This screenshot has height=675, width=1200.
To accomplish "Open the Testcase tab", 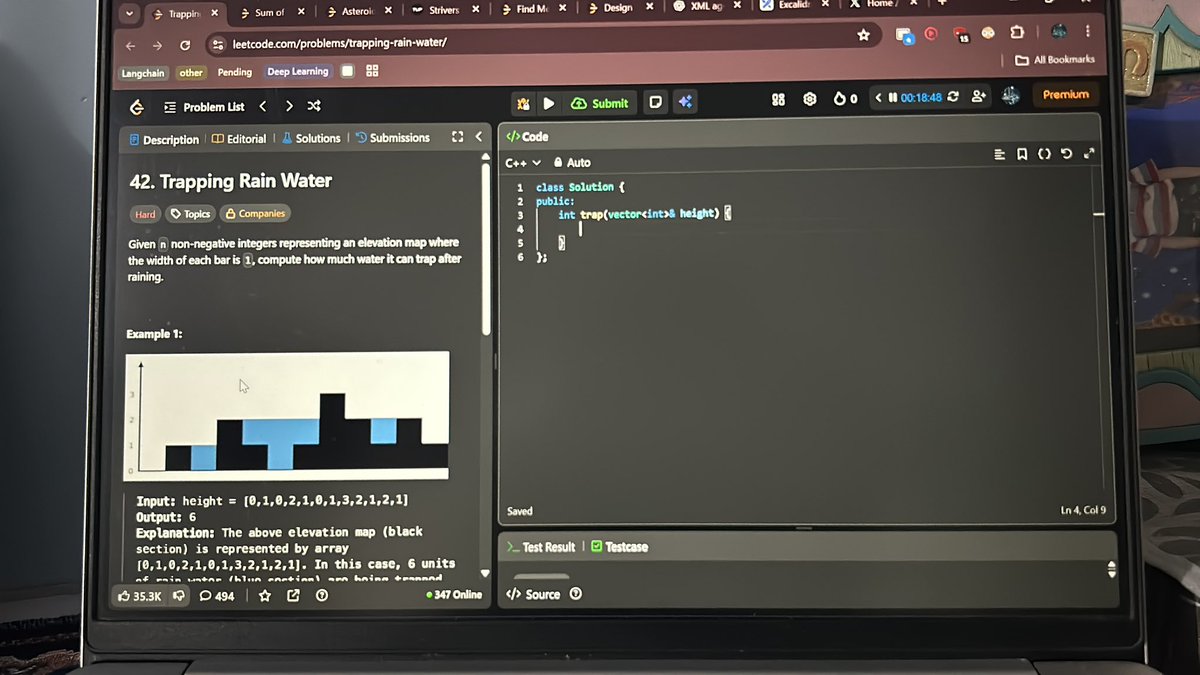I will 619,547.
